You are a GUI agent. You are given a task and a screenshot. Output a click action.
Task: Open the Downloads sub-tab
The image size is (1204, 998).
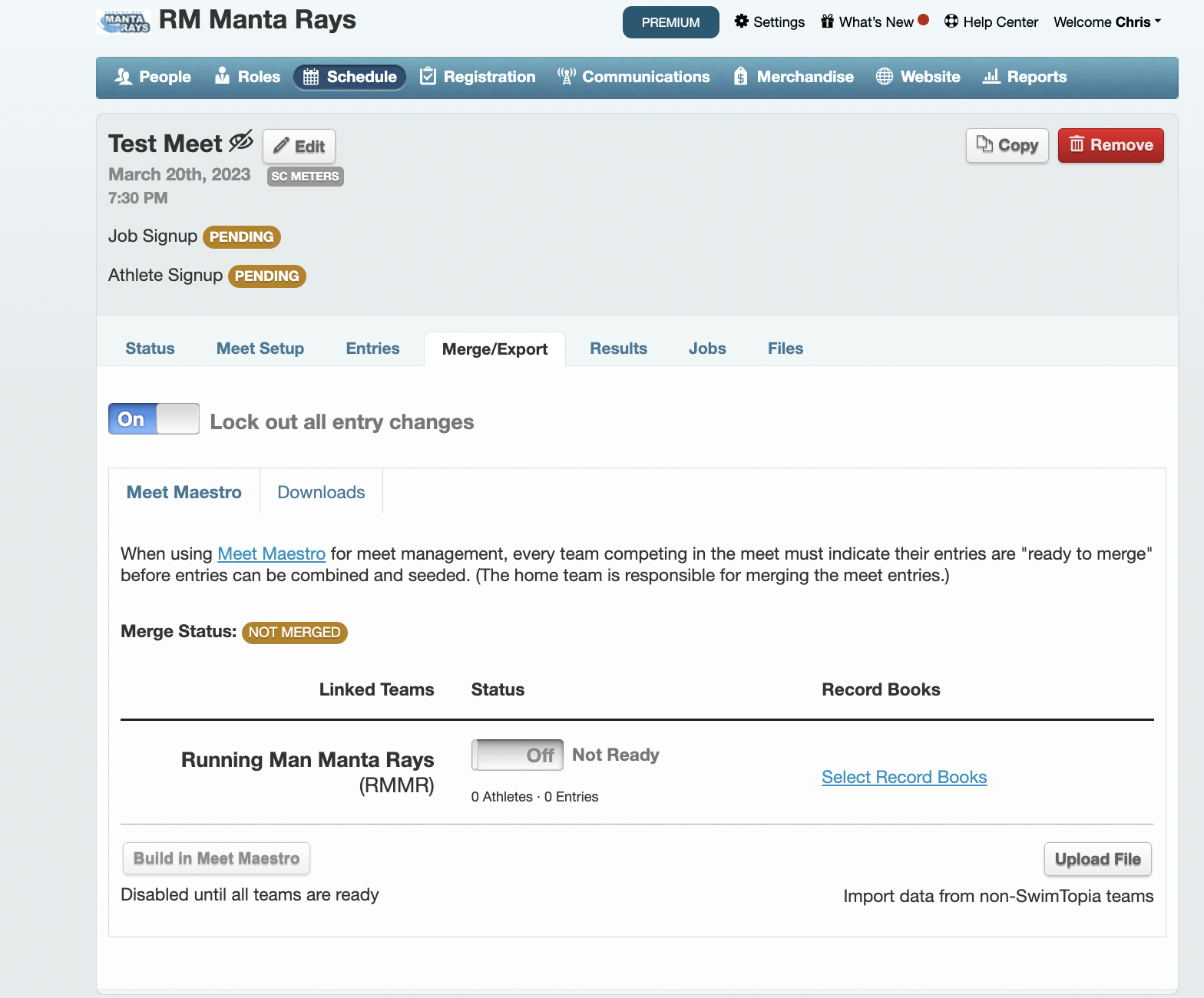coord(321,492)
